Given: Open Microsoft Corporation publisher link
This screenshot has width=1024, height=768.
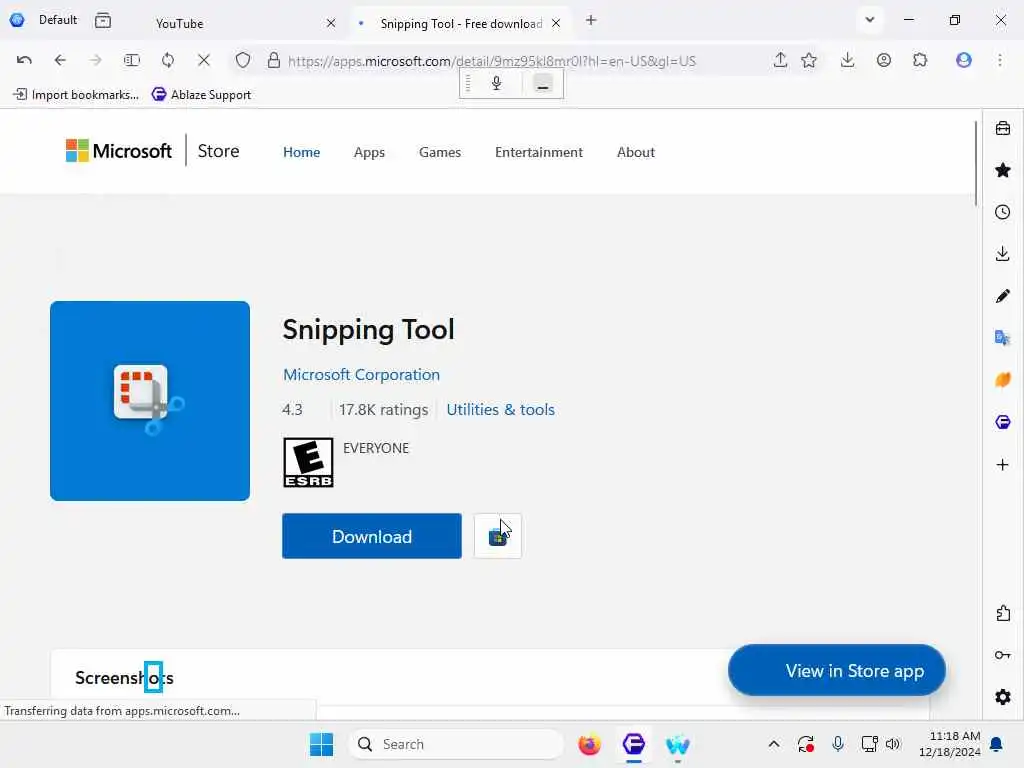Looking at the screenshot, I should (361, 375).
